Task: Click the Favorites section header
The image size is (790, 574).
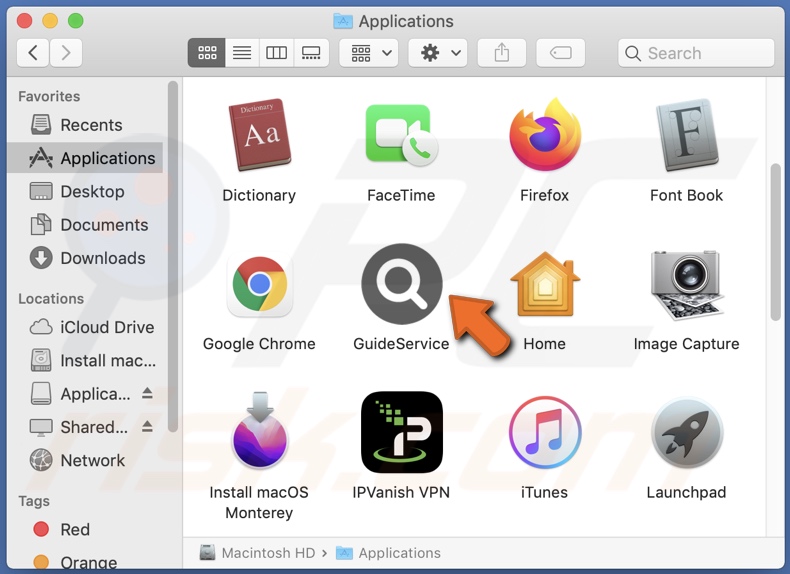Action: (49, 96)
